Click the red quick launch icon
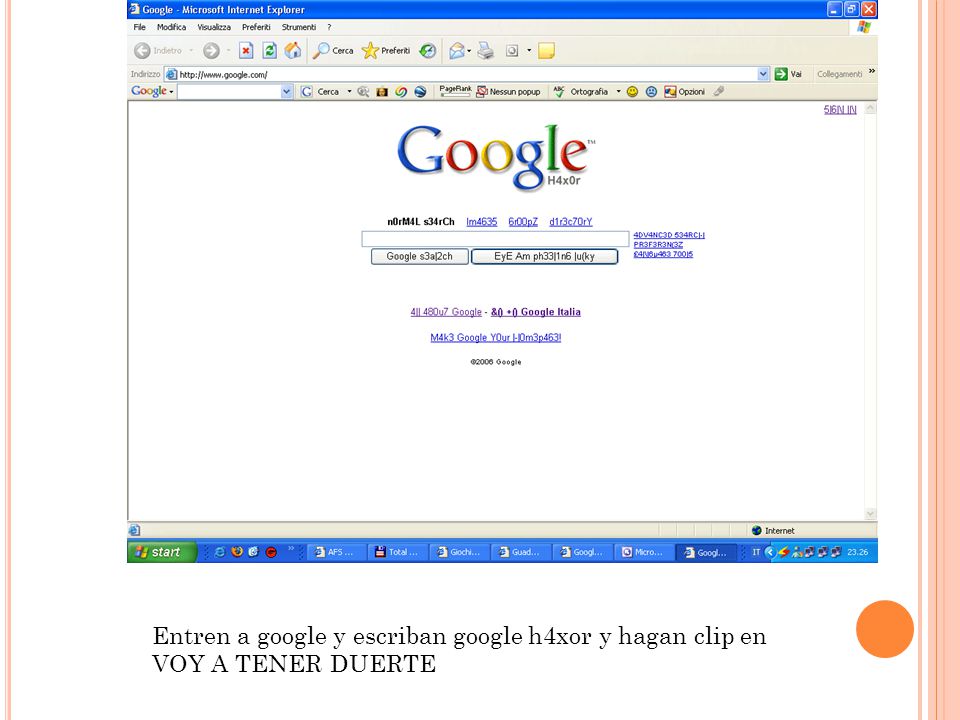The image size is (960, 720). 271,552
